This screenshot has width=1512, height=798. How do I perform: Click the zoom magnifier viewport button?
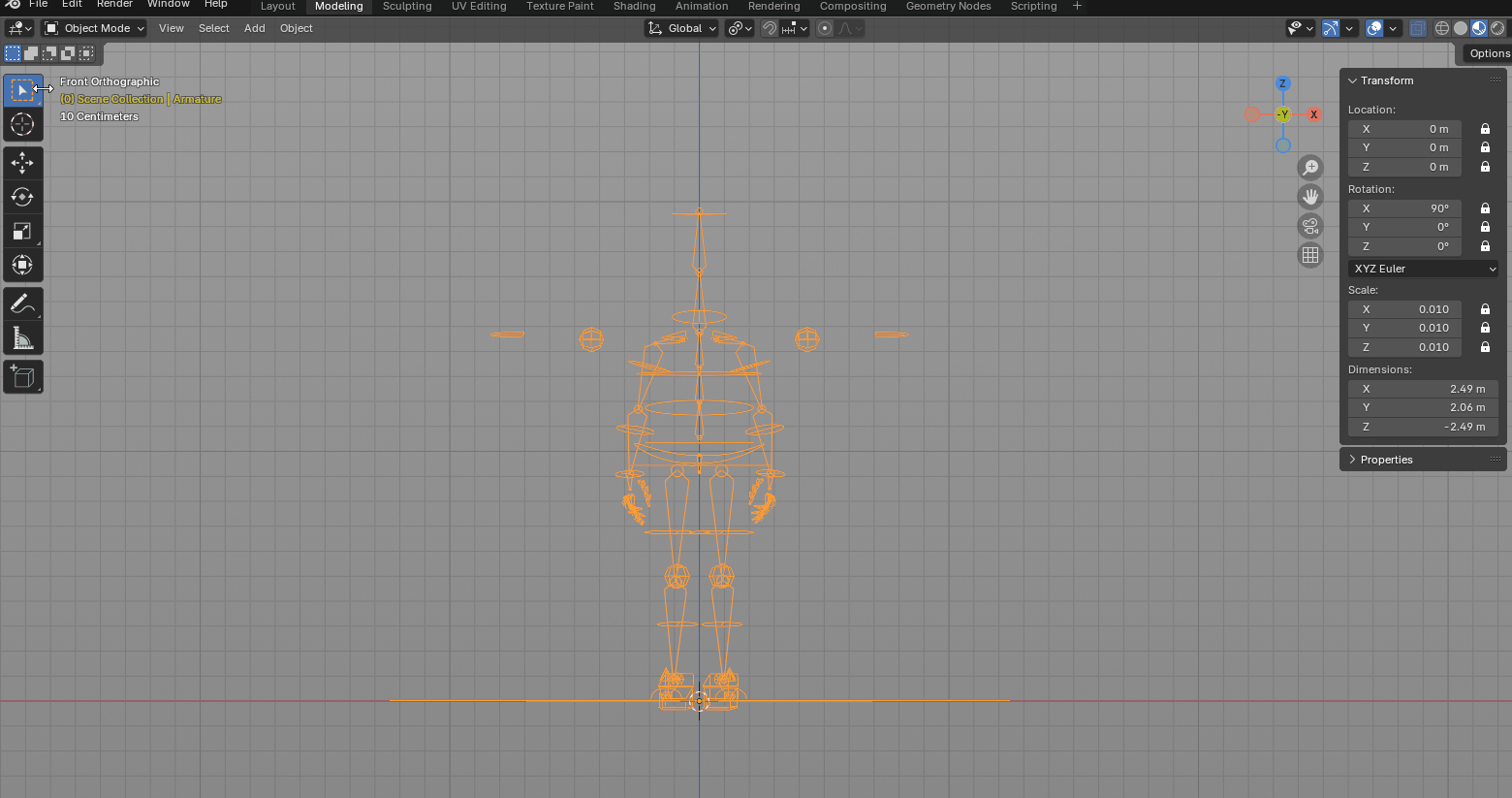coord(1310,168)
